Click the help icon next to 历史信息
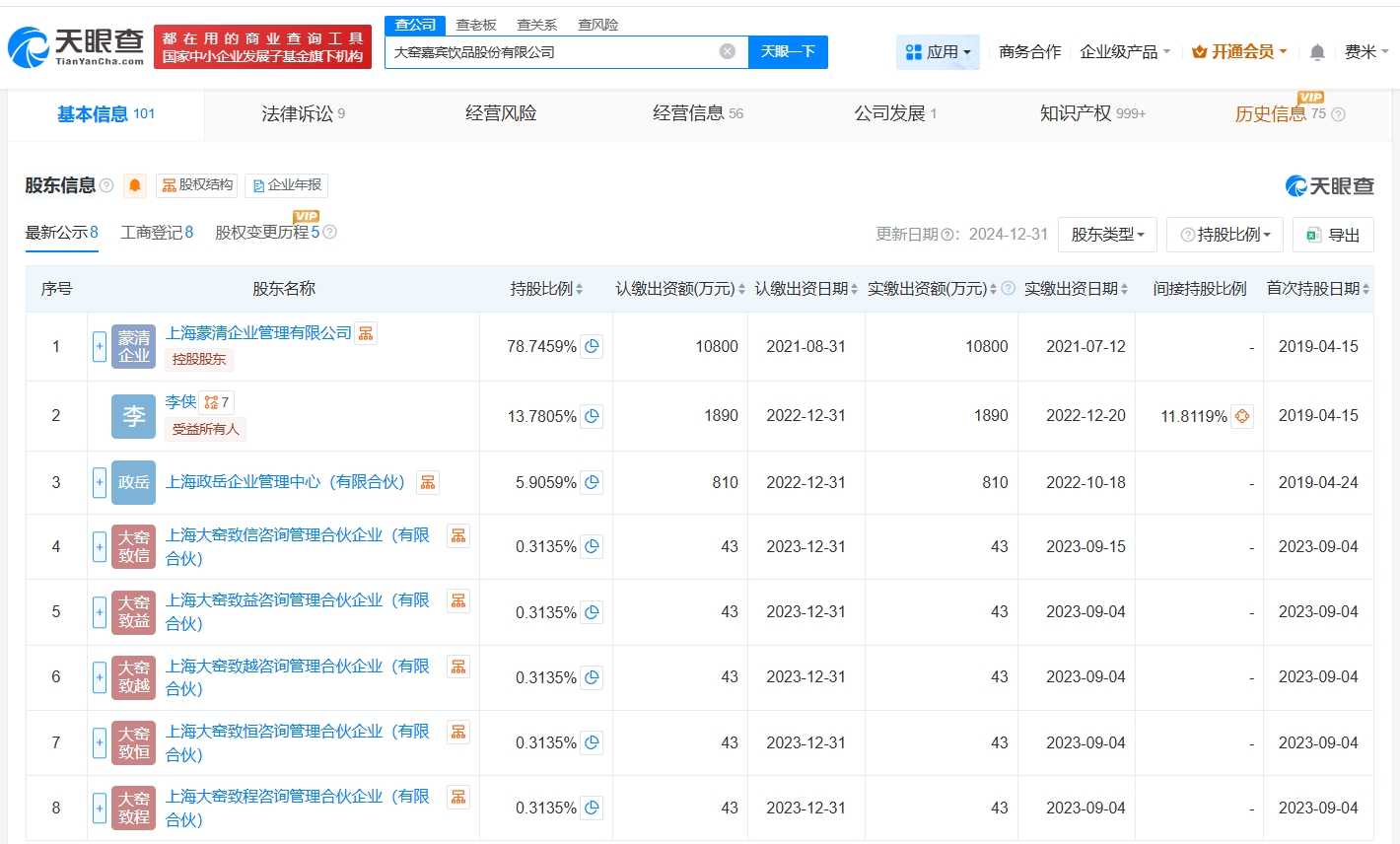This screenshot has width=1400, height=844. pyautogui.click(x=1338, y=114)
